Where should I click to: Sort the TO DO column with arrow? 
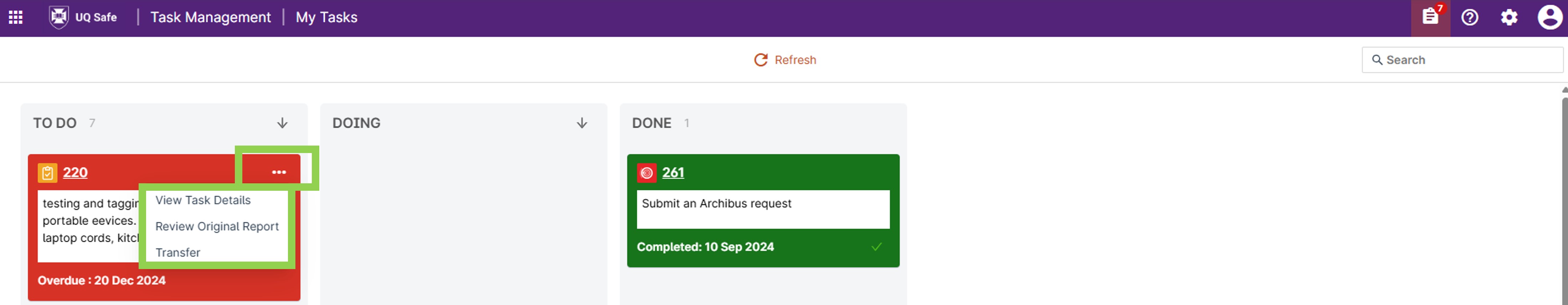click(x=283, y=123)
